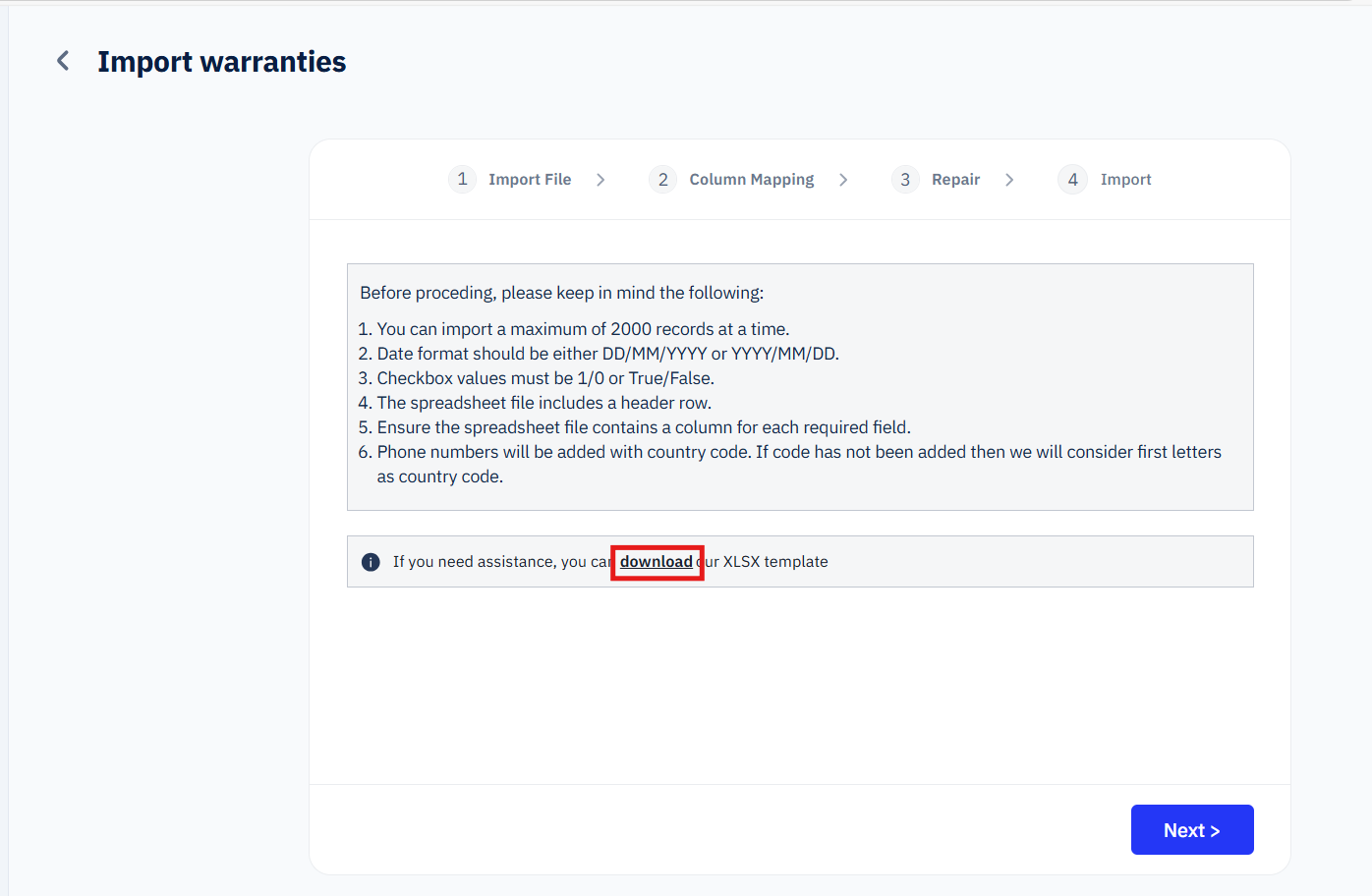
Task: Click the step 3 number circle
Action: pos(905,180)
